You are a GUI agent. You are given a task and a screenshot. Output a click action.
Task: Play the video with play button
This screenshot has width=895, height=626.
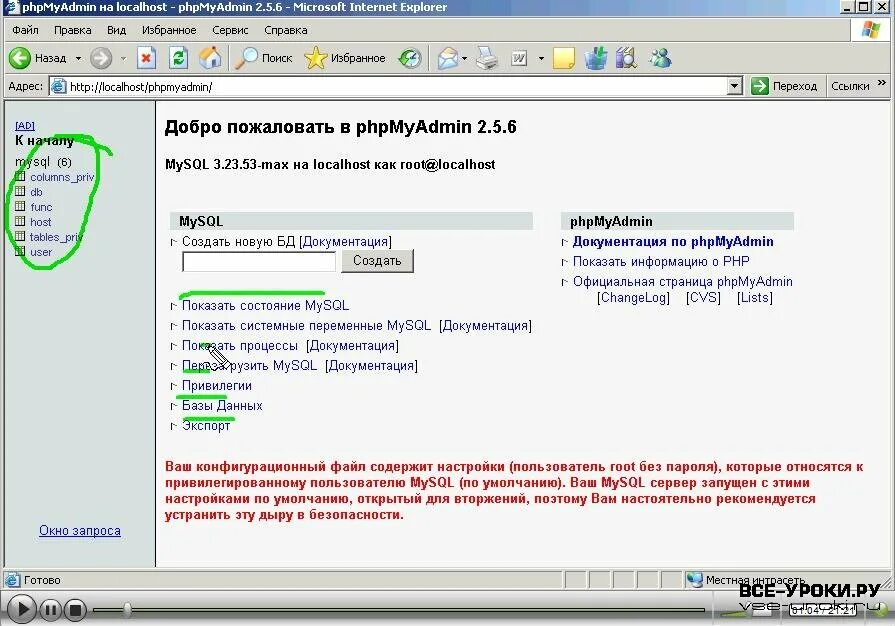tap(21, 609)
